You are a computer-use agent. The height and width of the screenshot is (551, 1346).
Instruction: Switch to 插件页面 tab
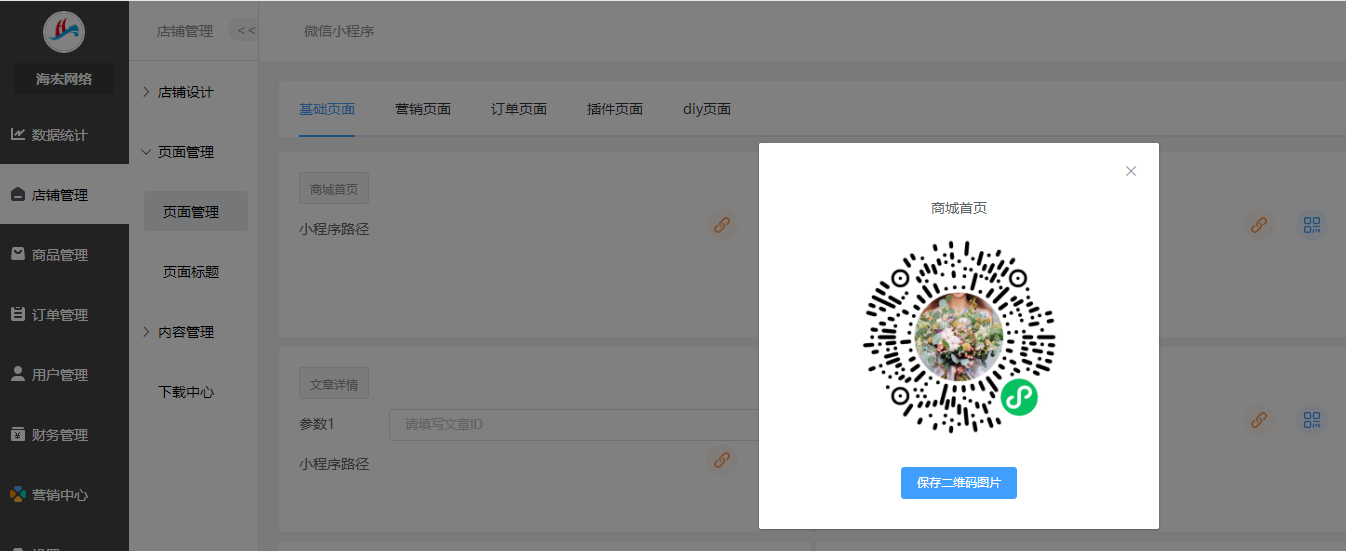coord(615,109)
